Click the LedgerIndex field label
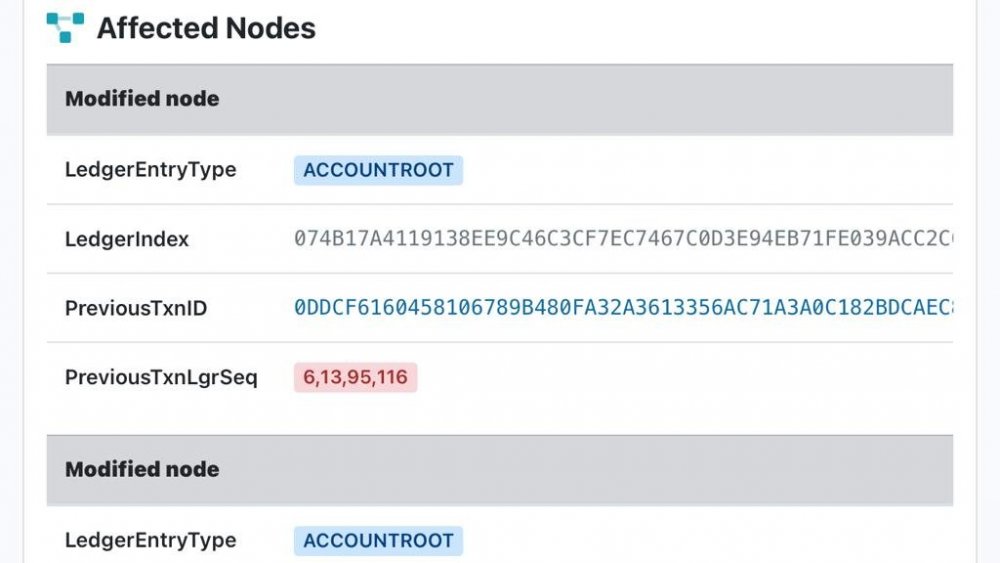The image size is (1000, 563). pyautogui.click(x=127, y=239)
